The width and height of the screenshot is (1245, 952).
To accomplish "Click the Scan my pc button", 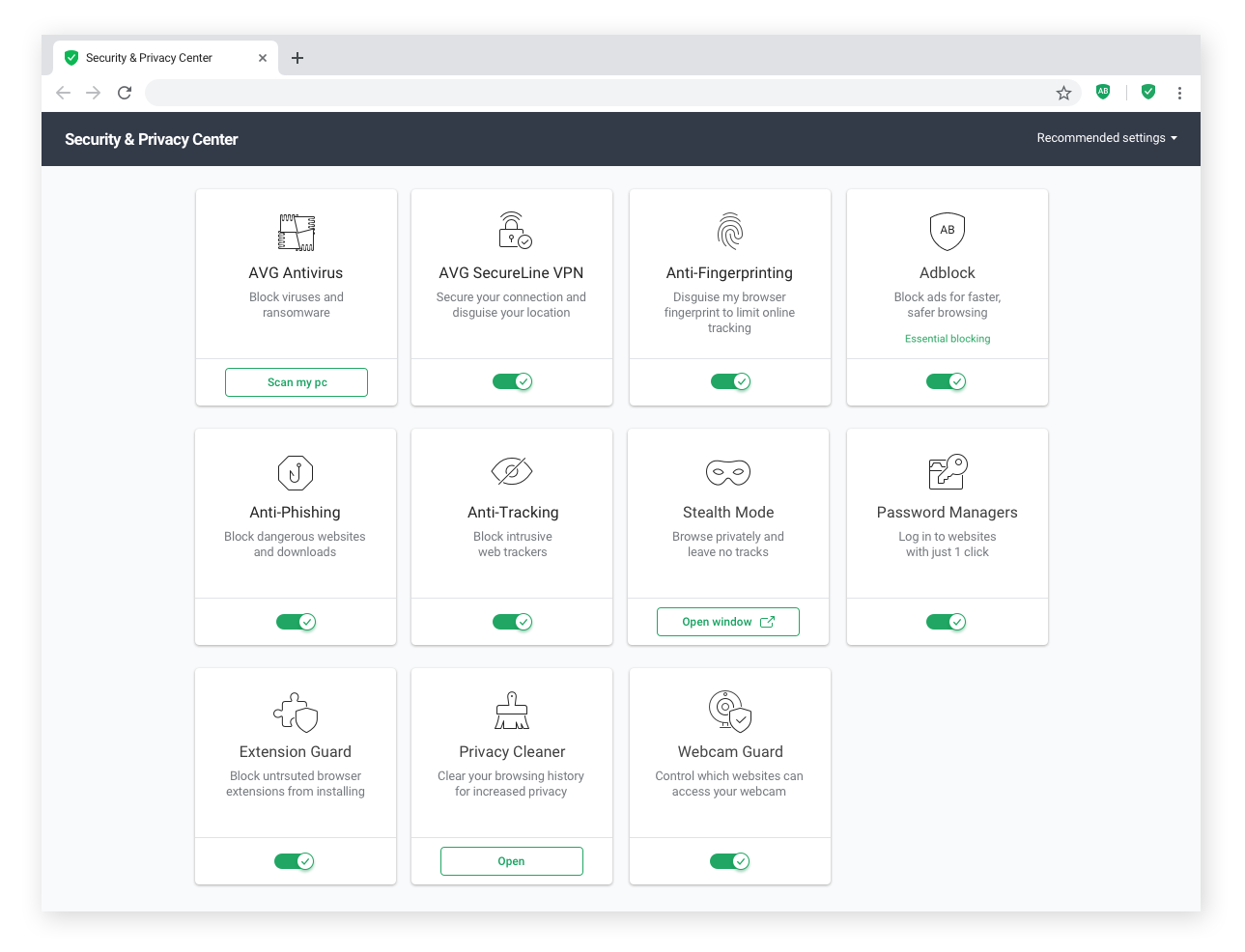I will pyautogui.click(x=297, y=382).
